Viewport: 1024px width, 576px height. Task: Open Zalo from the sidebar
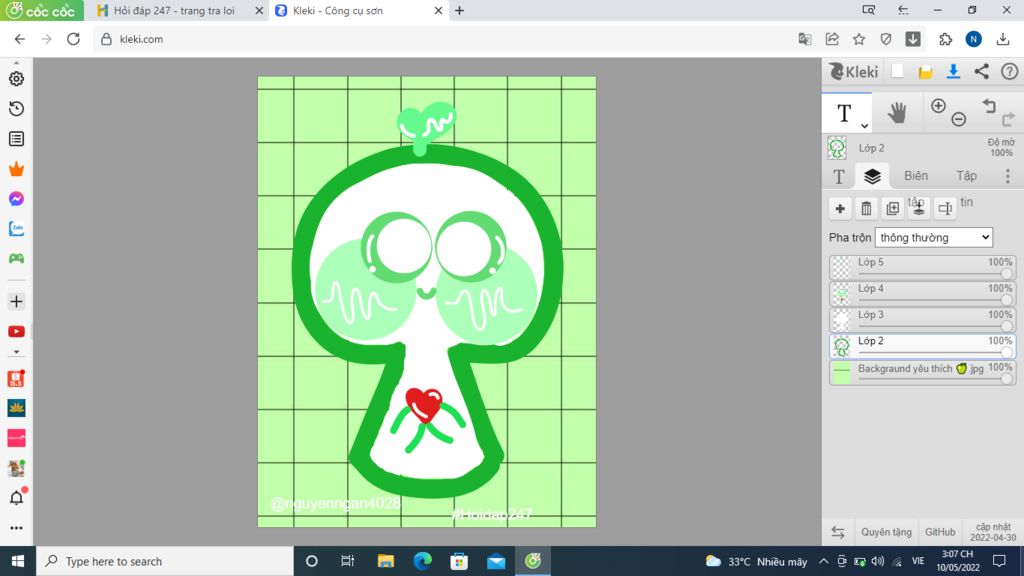(x=16, y=229)
